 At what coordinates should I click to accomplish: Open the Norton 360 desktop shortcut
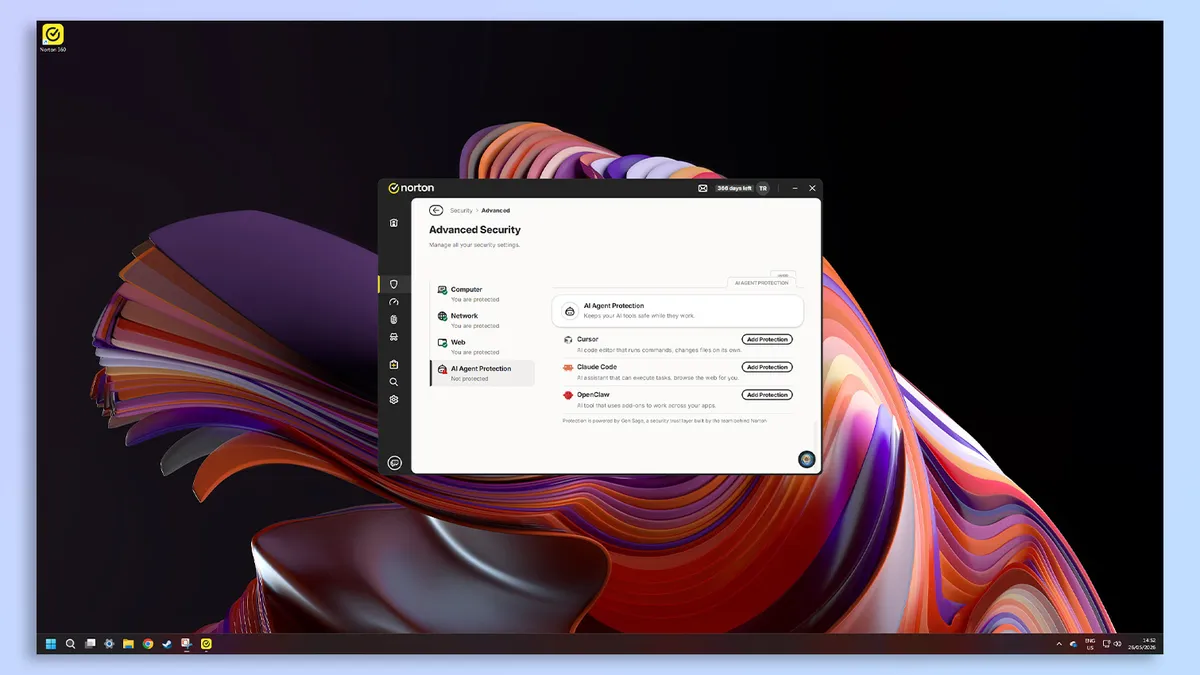(54, 38)
